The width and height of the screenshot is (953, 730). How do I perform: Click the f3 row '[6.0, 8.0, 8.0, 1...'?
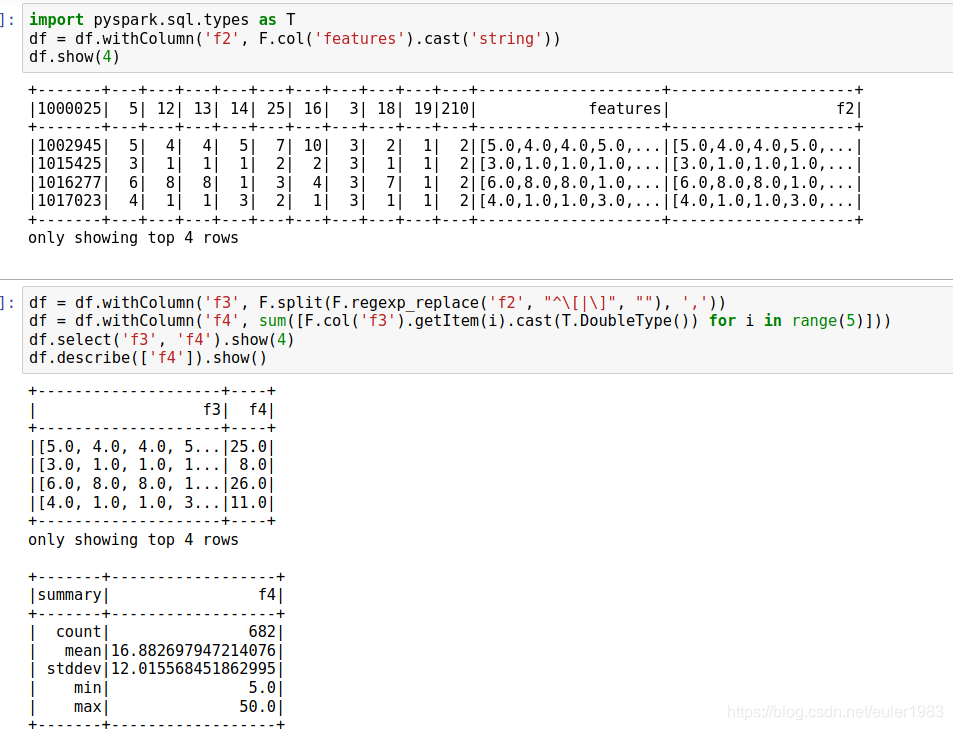pos(129,484)
